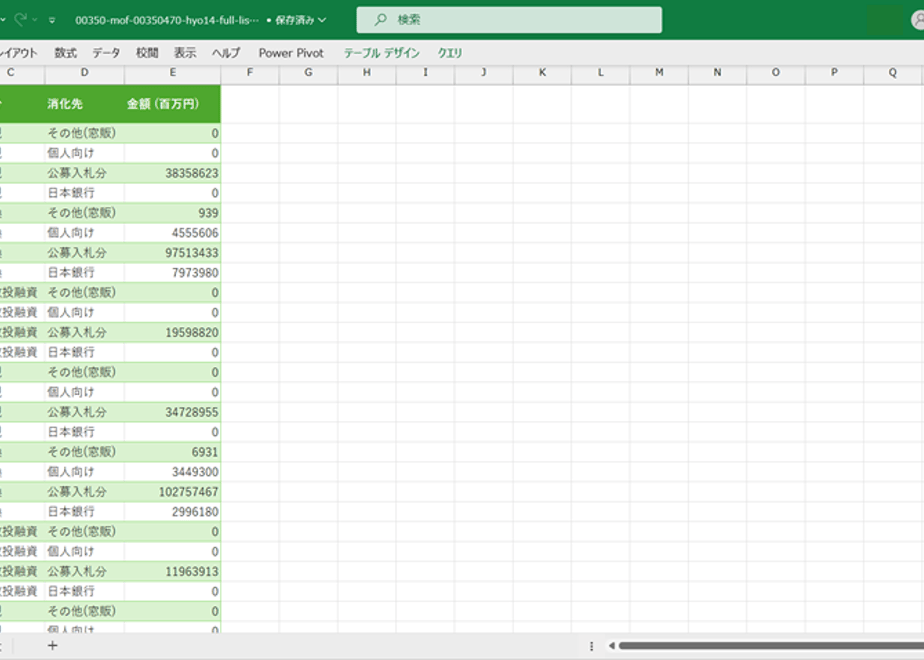
Task: Open the テーブル デザイン tab
Action: click(x=382, y=53)
